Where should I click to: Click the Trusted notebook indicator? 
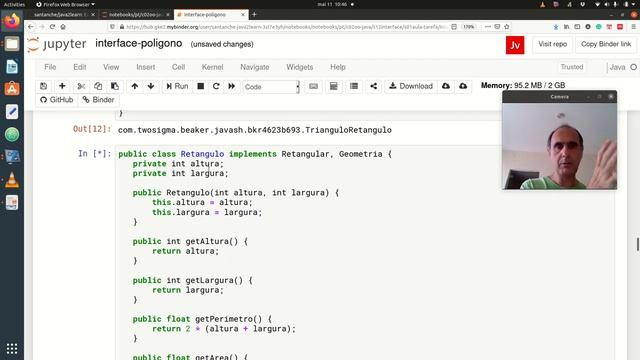click(572, 67)
